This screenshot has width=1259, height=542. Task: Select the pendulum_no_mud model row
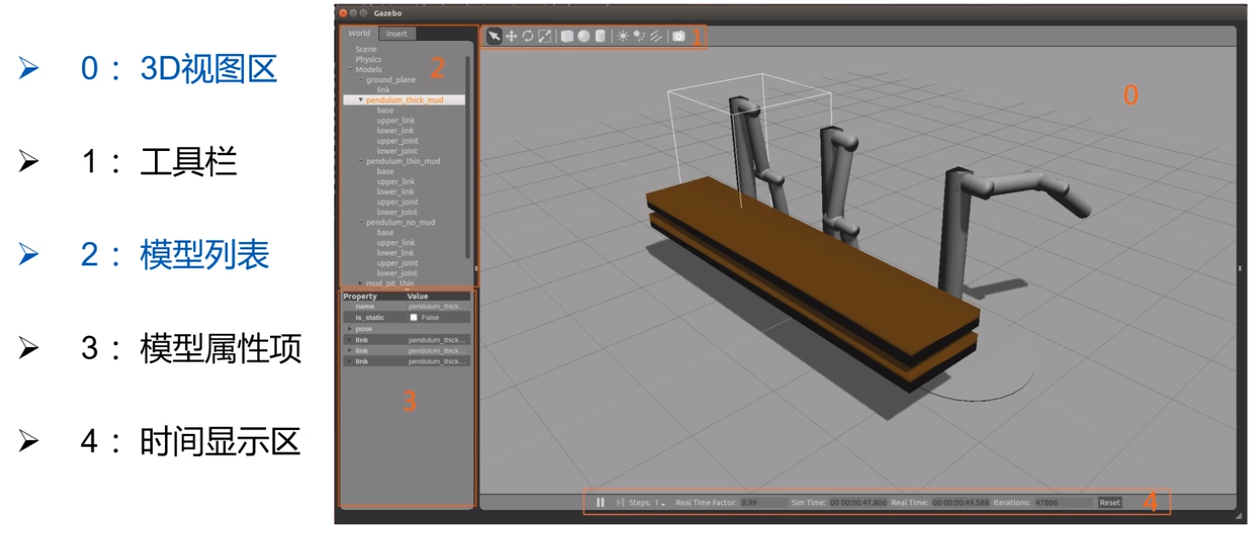click(x=401, y=222)
